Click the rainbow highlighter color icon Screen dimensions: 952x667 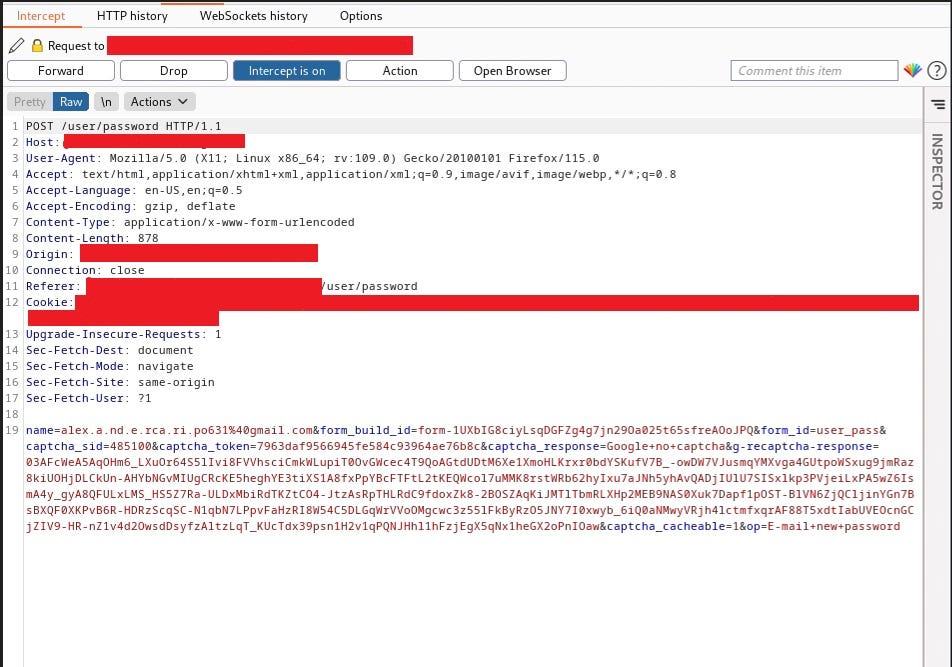click(912, 70)
